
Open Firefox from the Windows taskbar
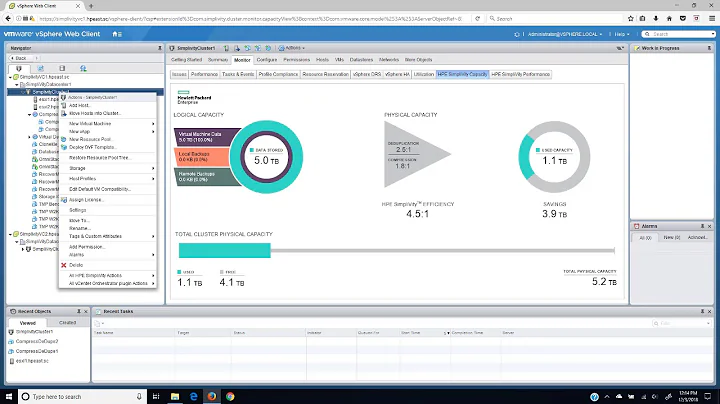pos(212,396)
